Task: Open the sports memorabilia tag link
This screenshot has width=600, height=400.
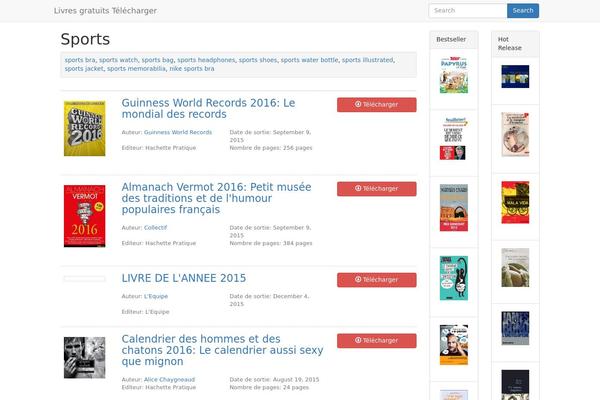Action: pyautogui.click(x=136, y=69)
